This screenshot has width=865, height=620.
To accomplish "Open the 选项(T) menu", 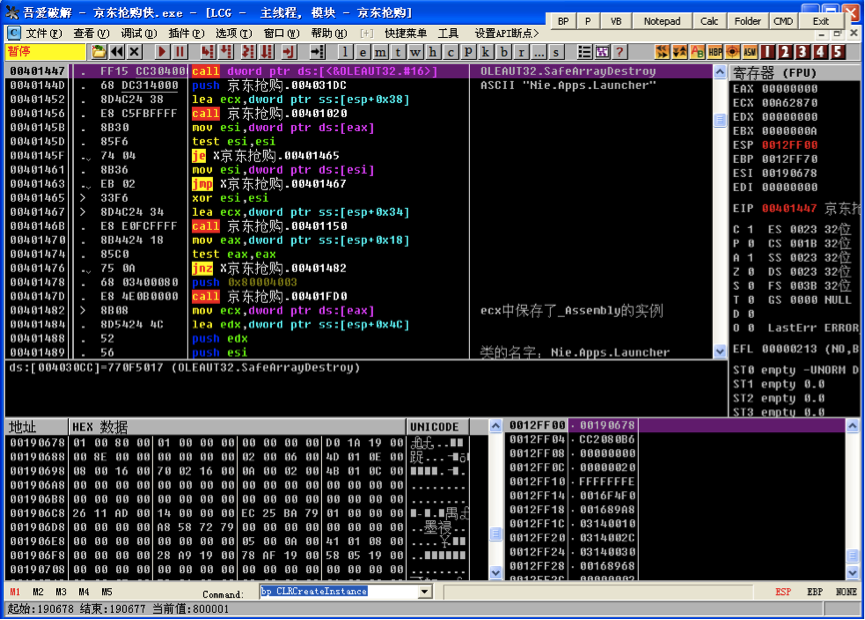I will 234,34.
